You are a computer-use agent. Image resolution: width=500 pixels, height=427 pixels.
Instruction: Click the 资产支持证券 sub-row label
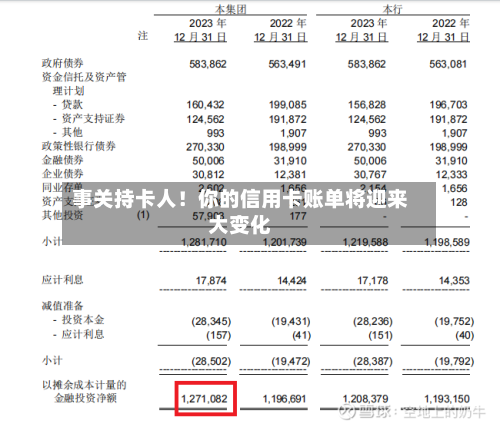93,119
